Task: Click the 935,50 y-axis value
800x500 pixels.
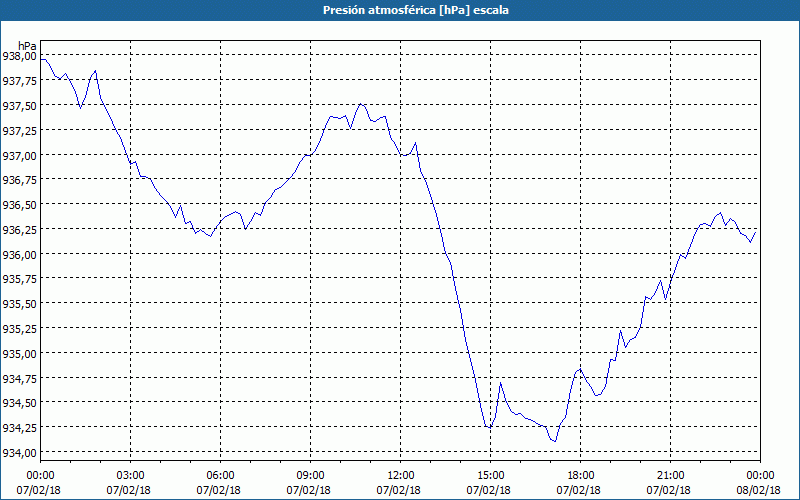Action: tap(18, 304)
